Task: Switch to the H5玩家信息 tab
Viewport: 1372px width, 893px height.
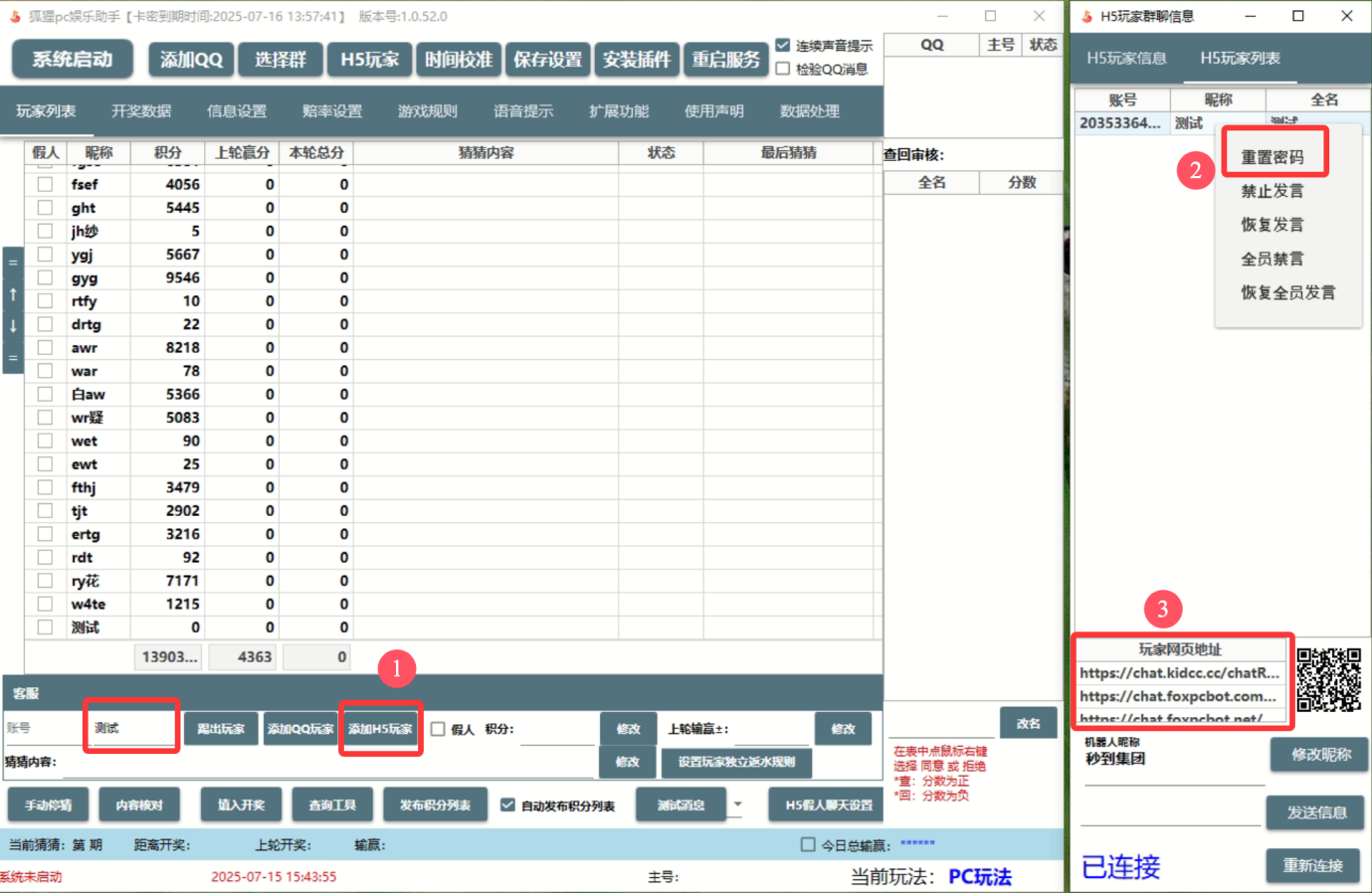Action: point(1126,59)
